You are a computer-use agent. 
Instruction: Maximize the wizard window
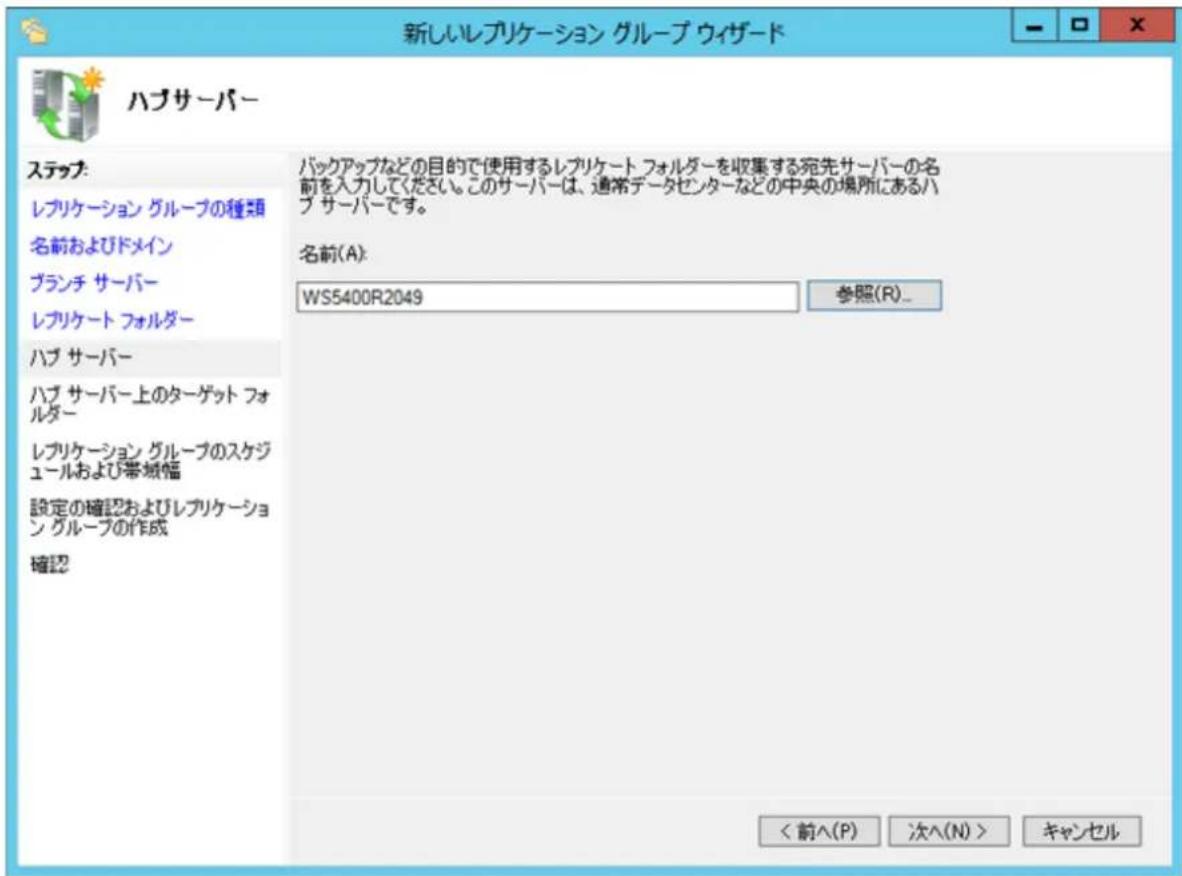tap(1079, 27)
